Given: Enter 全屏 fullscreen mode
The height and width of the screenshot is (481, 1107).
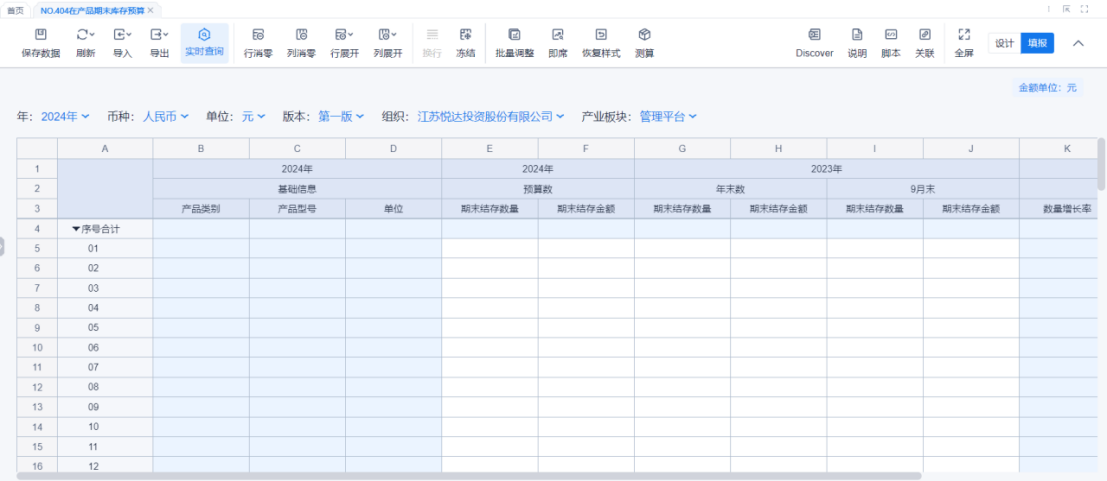Looking at the screenshot, I should 964,35.
